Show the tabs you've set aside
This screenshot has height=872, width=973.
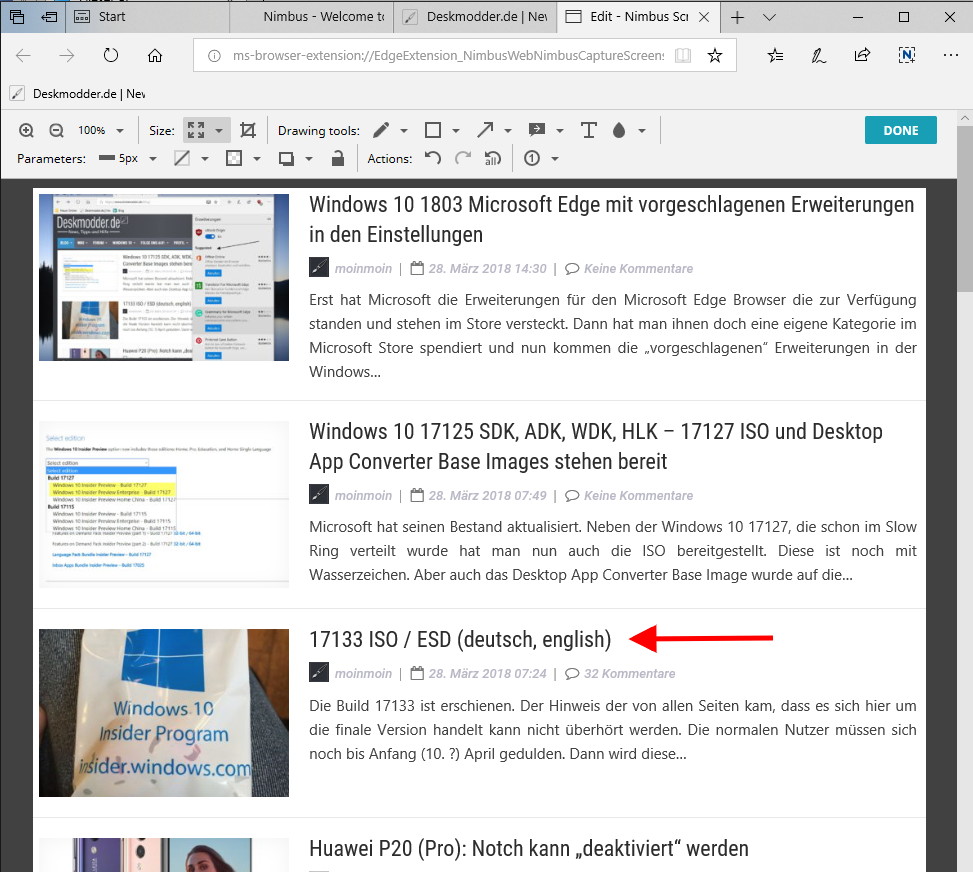[17, 17]
